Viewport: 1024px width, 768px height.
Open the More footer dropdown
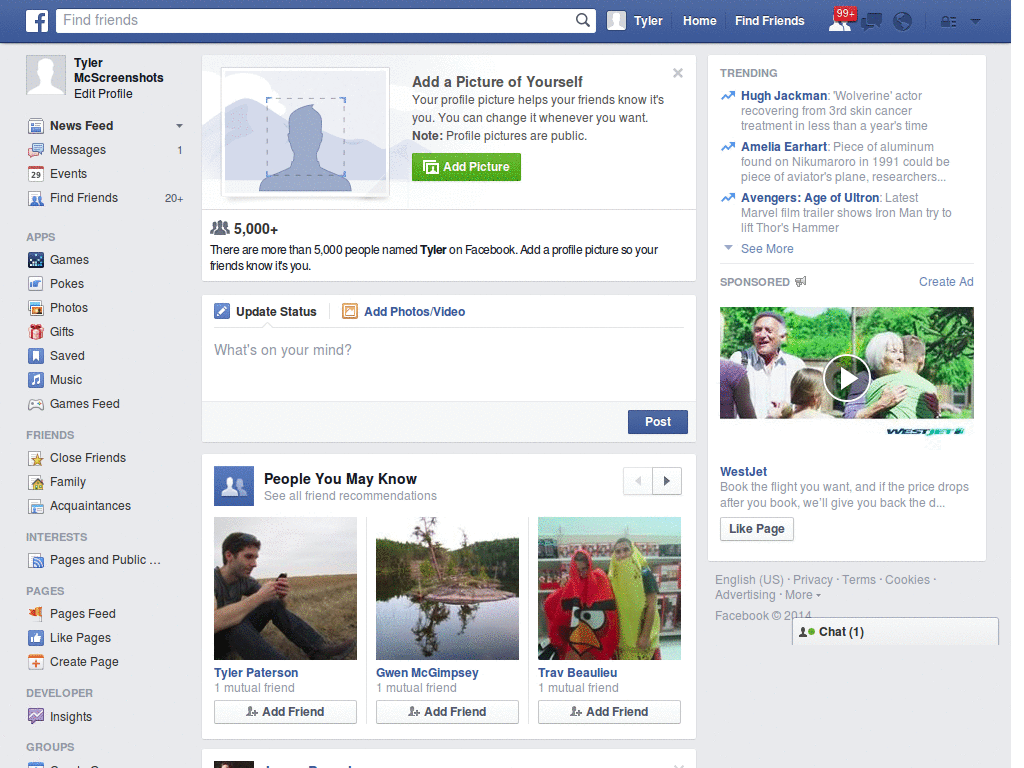[803, 595]
